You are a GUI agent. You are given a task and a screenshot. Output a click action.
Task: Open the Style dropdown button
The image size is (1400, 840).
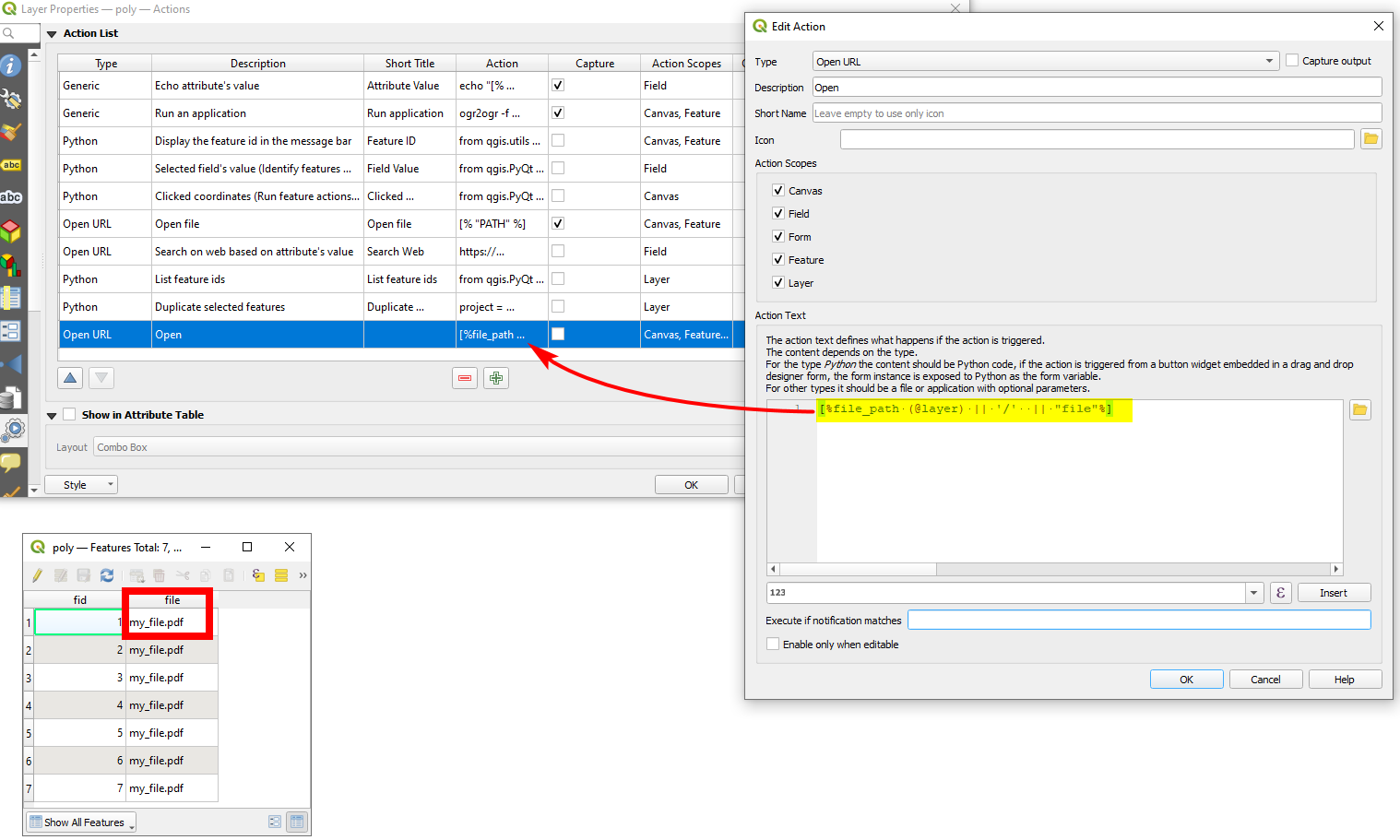point(81,484)
